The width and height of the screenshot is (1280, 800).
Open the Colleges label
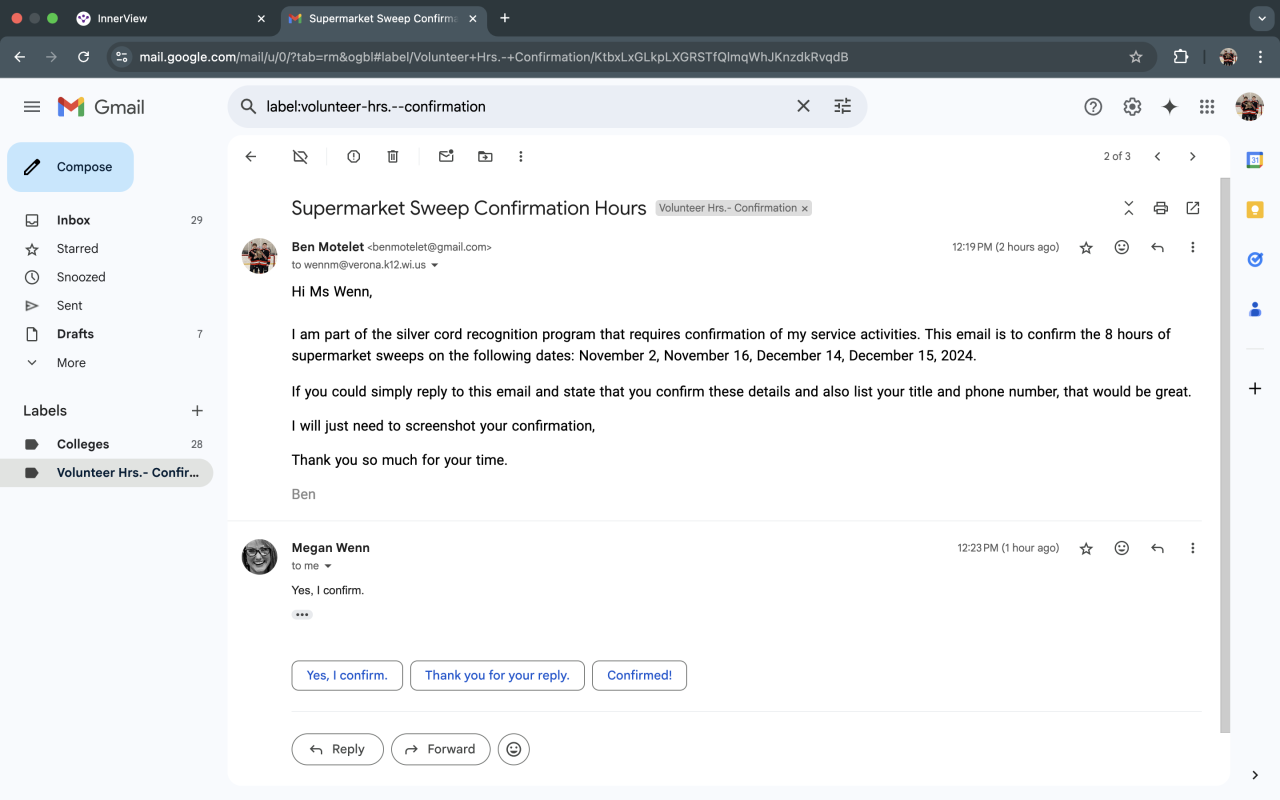(83, 444)
